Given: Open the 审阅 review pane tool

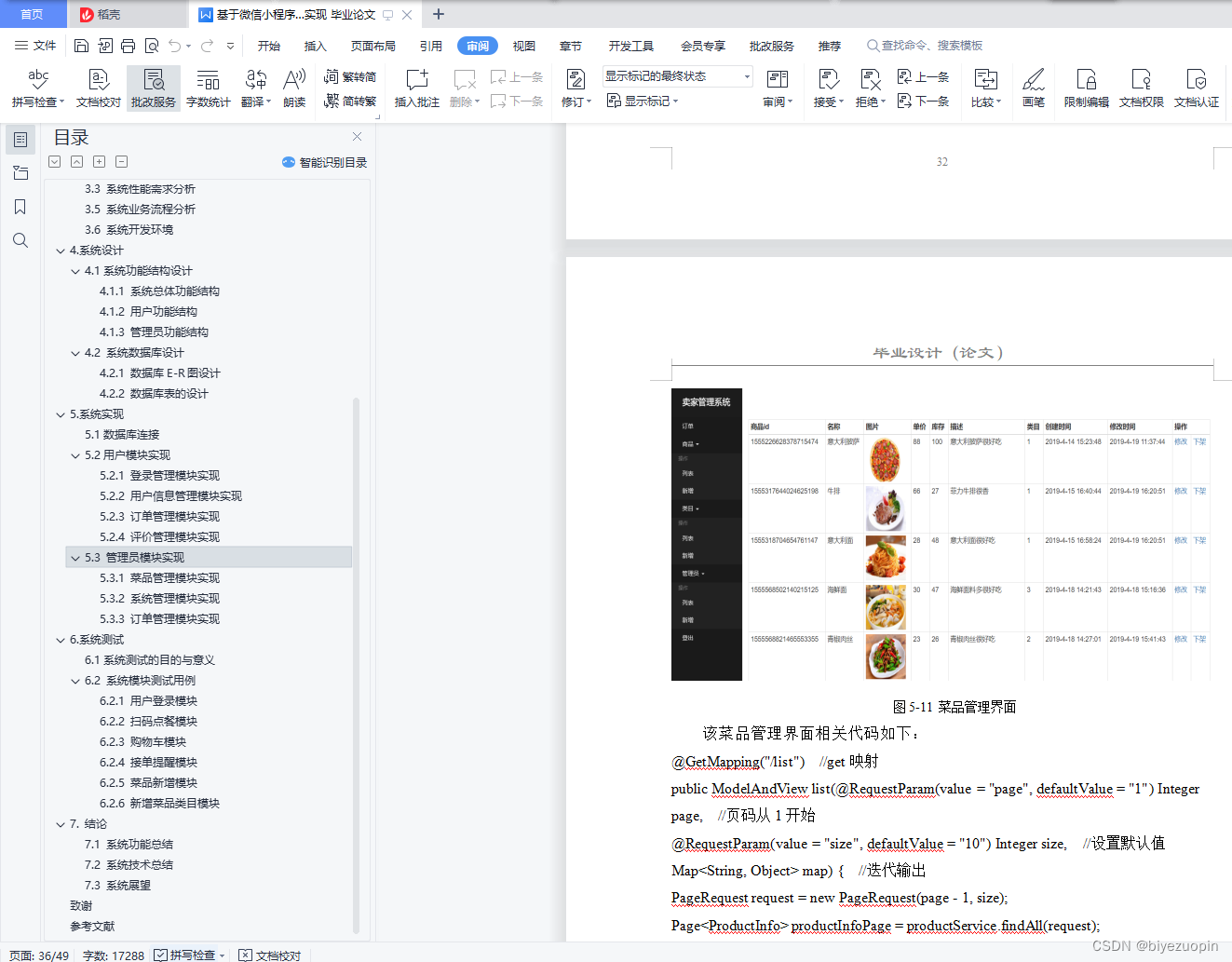Looking at the screenshot, I should click(x=778, y=88).
